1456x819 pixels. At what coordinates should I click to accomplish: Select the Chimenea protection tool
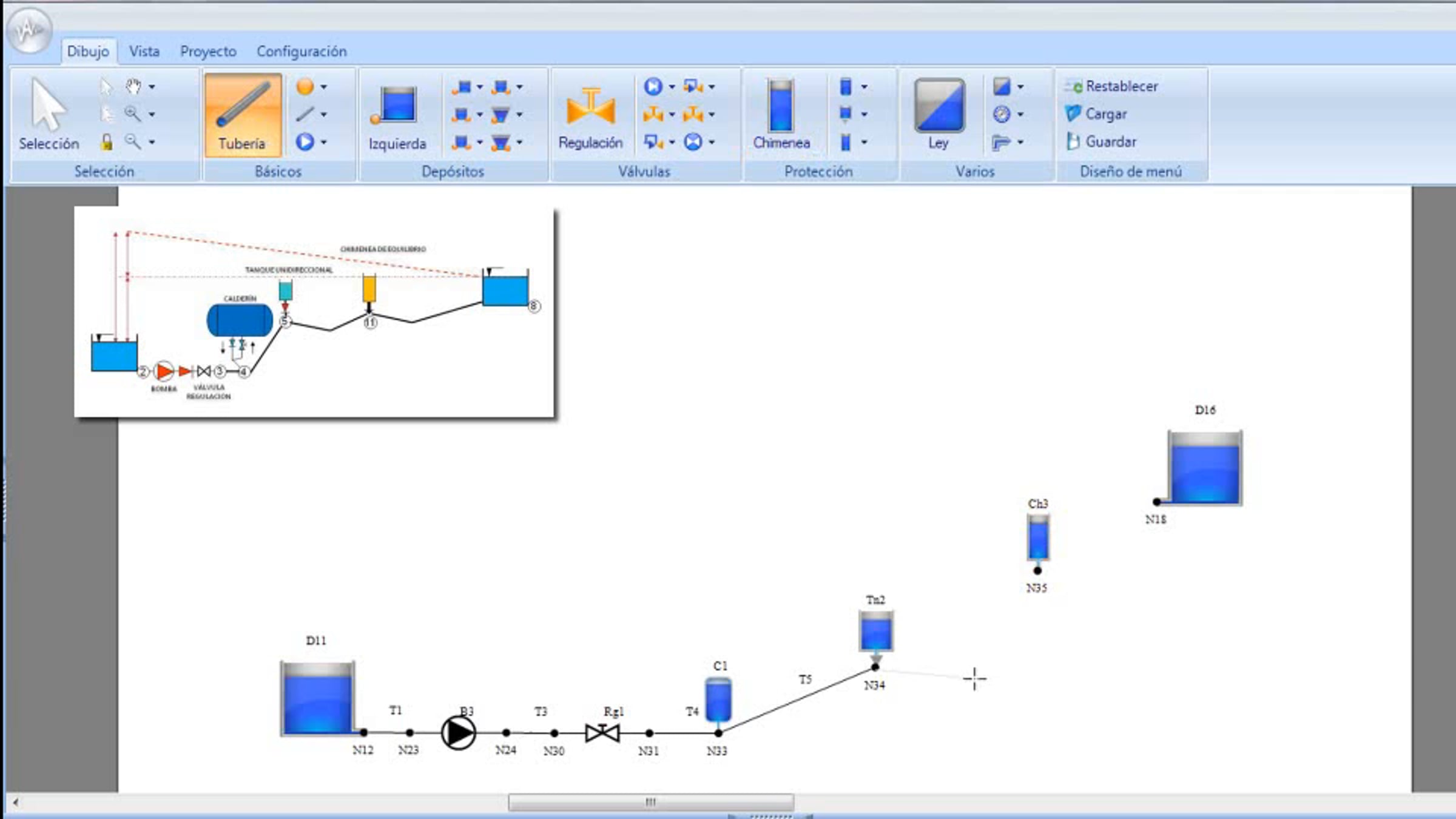click(x=781, y=115)
